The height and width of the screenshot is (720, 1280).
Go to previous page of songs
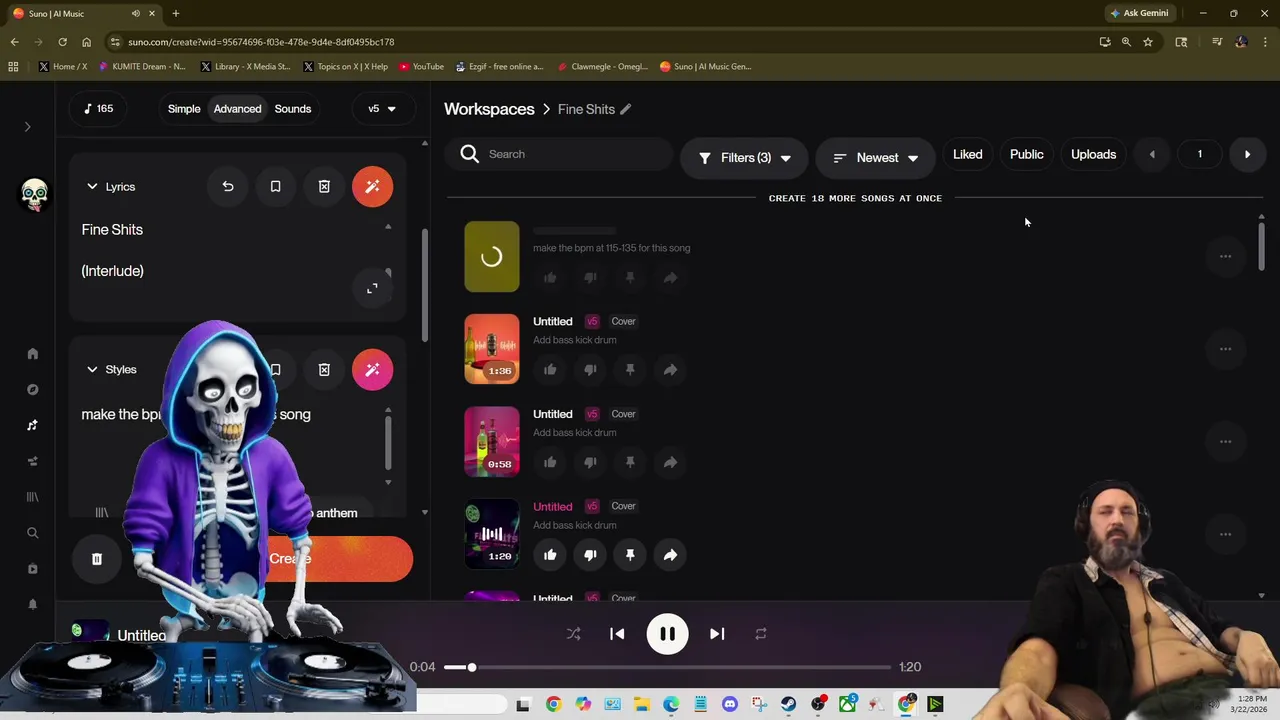[x=1152, y=154]
